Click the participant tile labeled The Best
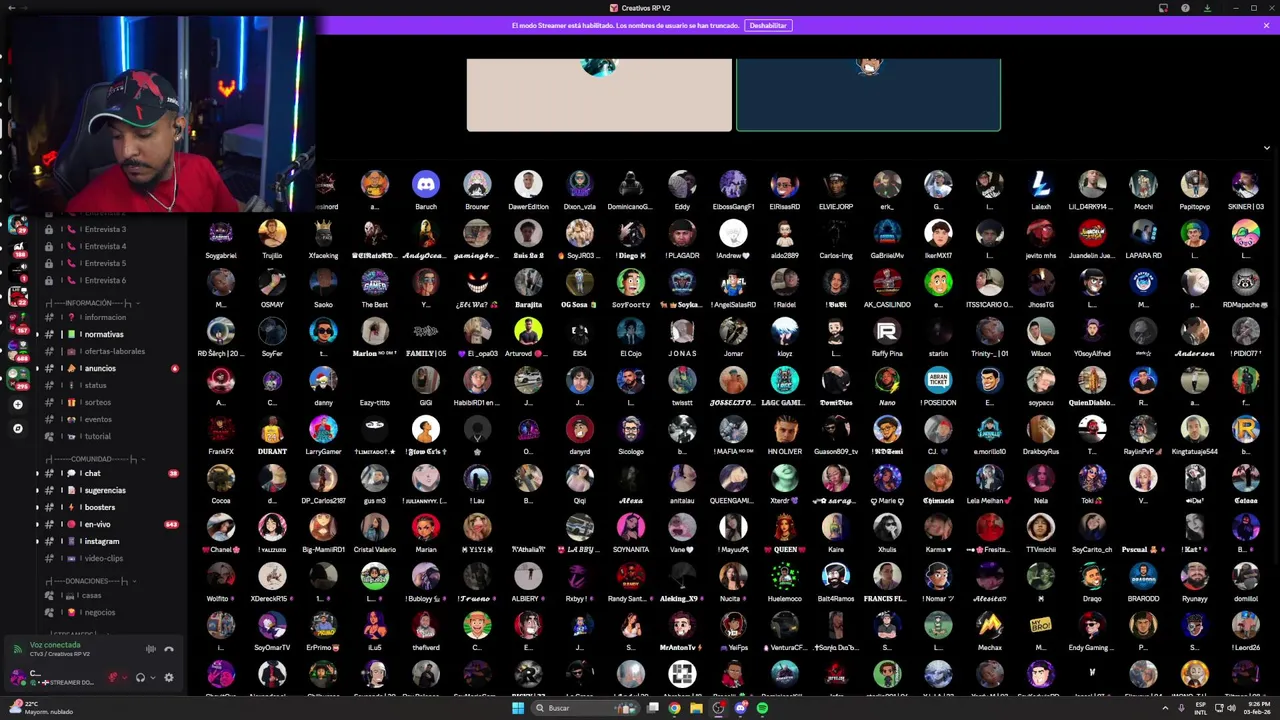 coord(375,288)
